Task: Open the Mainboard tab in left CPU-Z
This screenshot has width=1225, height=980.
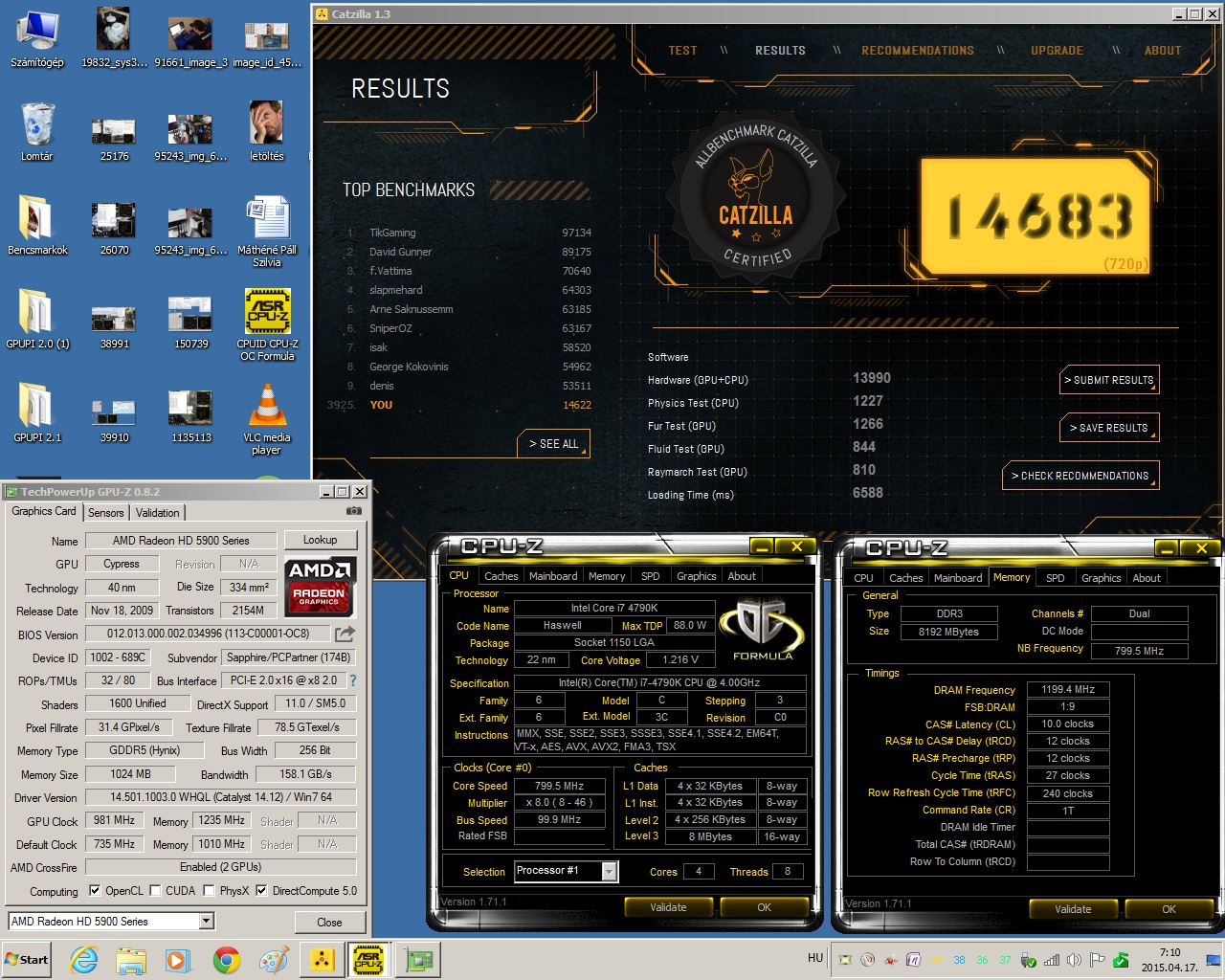Action: pyautogui.click(x=553, y=576)
